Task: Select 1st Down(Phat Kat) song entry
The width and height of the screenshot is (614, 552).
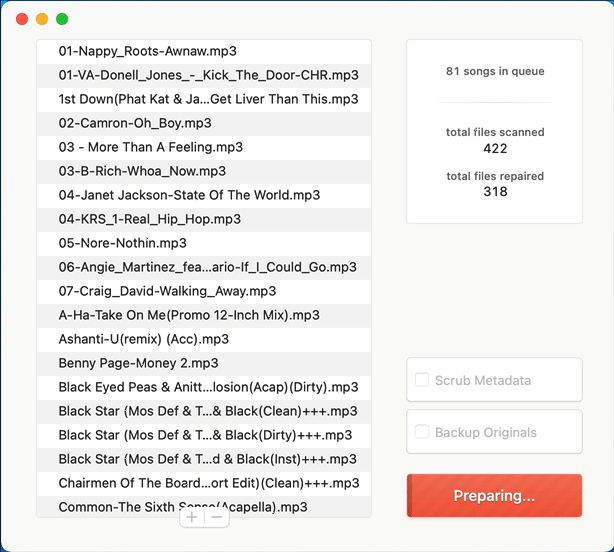Action: (x=205, y=99)
